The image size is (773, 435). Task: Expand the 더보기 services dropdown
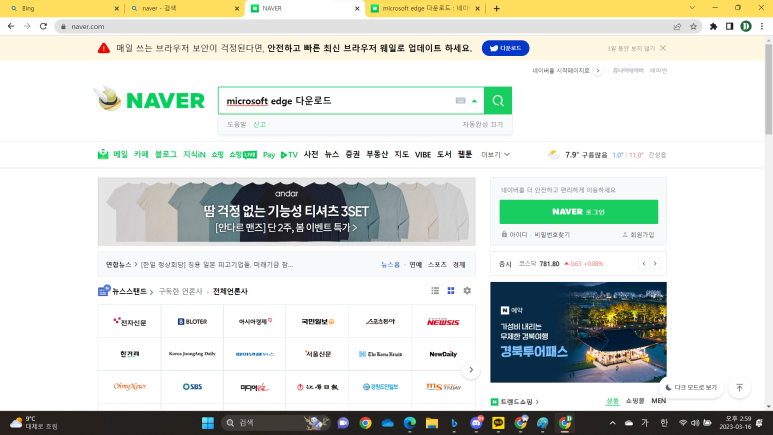[495, 155]
